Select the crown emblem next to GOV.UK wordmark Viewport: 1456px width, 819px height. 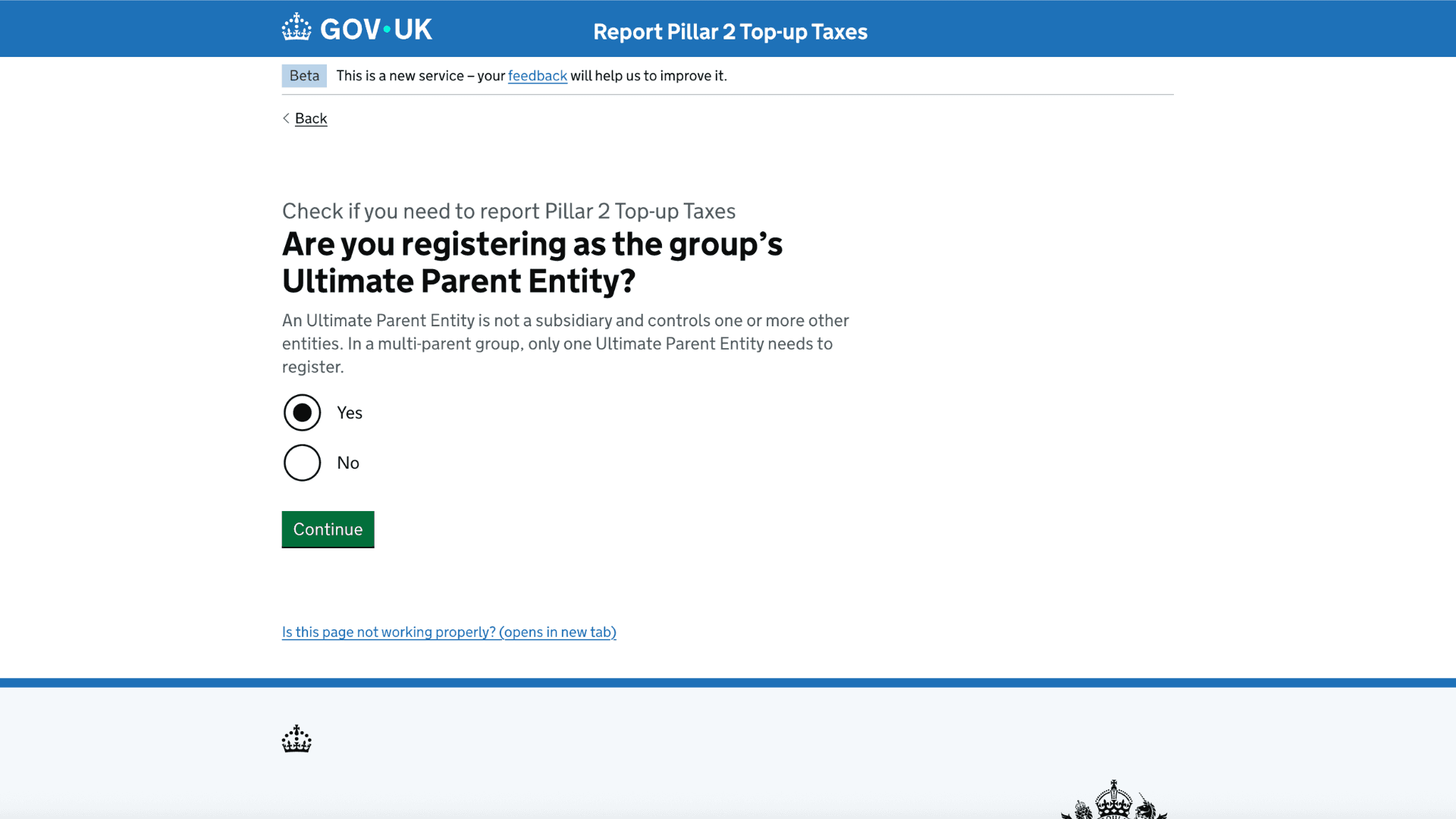click(296, 28)
